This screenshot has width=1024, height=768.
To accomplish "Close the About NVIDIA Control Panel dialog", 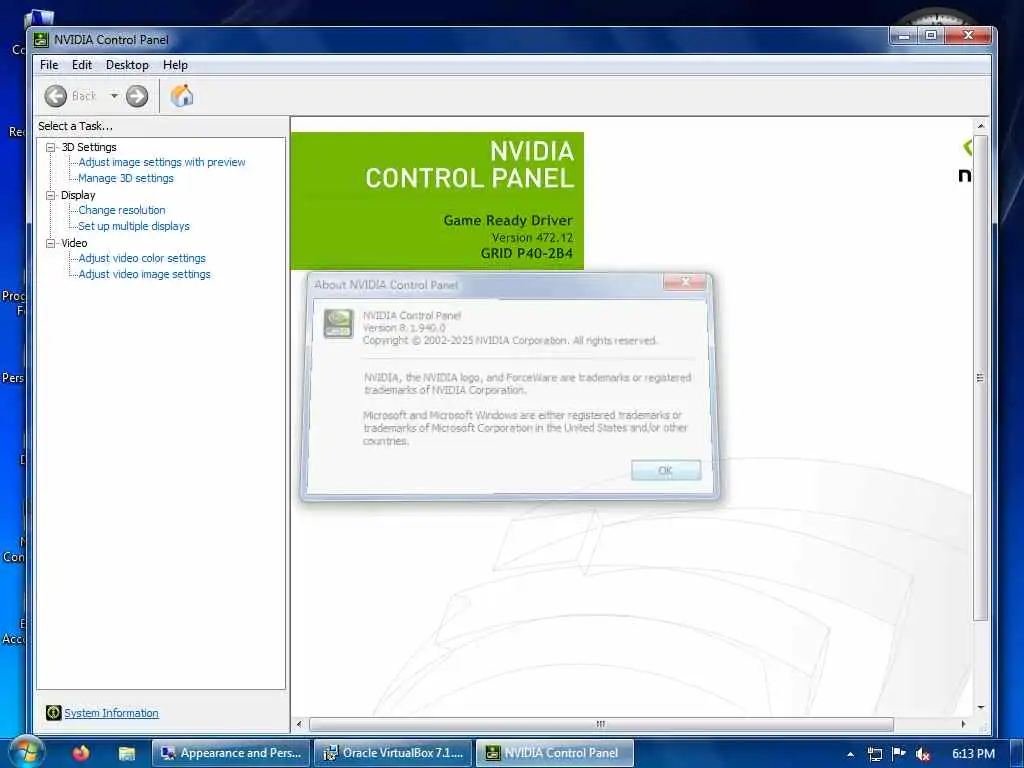I will point(685,281).
